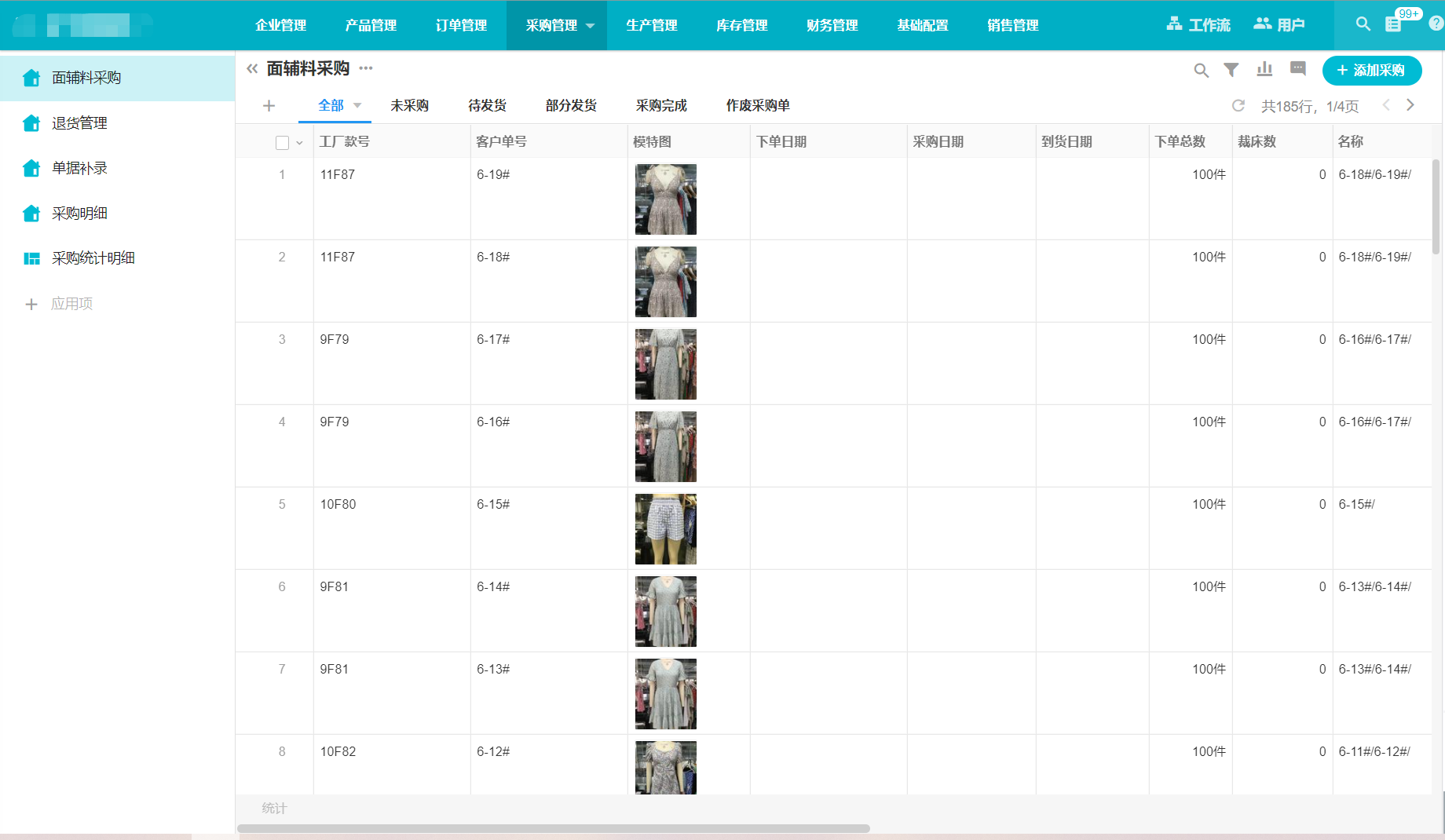Image resolution: width=1445 pixels, height=840 pixels.
Task: Open more options next to 面辅料采购 title
Action: click(x=366, y=68)
